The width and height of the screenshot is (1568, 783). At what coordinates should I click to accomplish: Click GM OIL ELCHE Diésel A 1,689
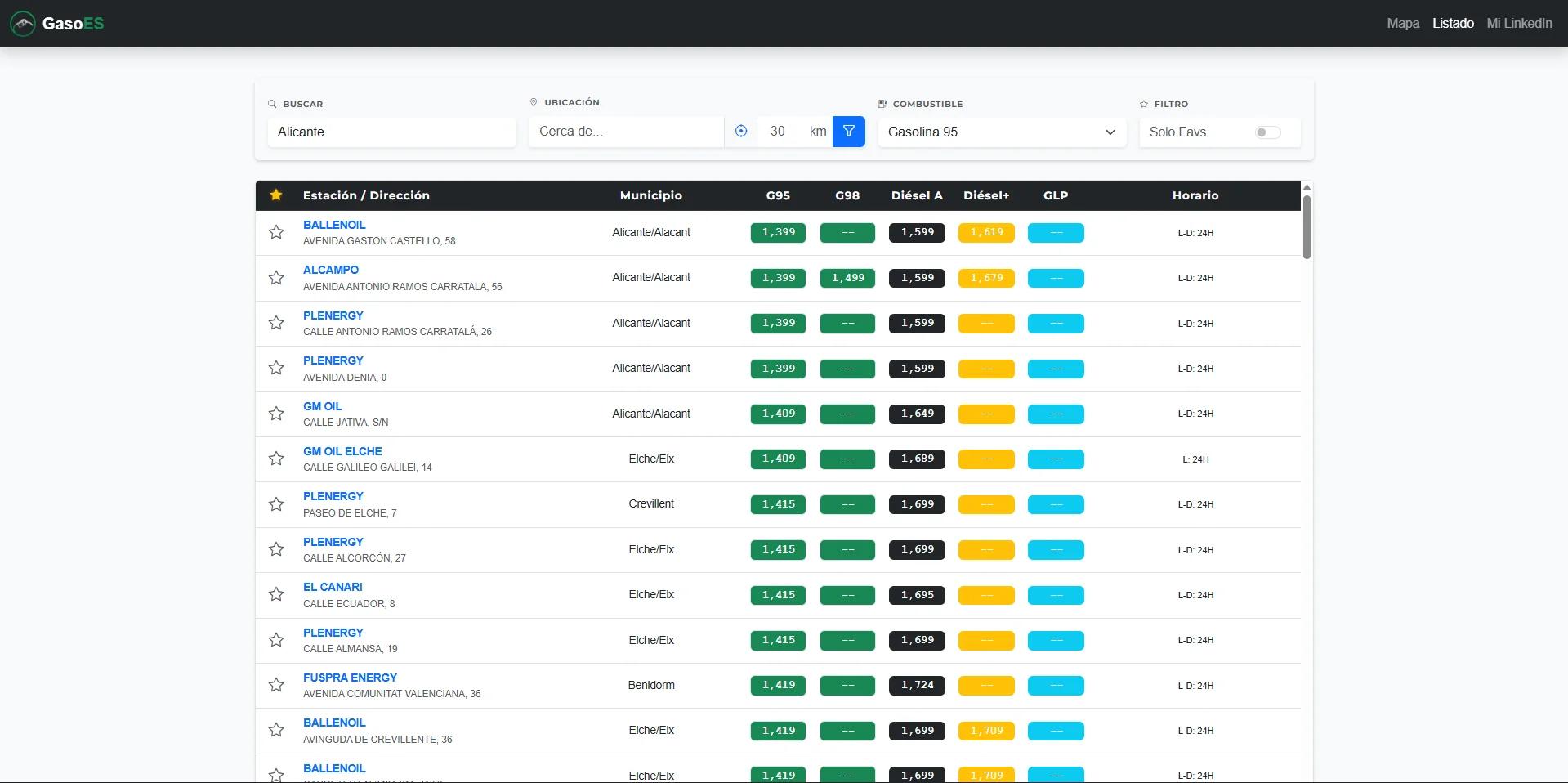click(917, 459)
